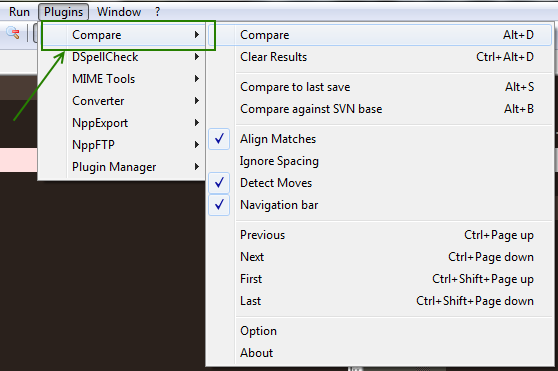Select Compare against SVN base
The image size is (558, 371).
380,109
